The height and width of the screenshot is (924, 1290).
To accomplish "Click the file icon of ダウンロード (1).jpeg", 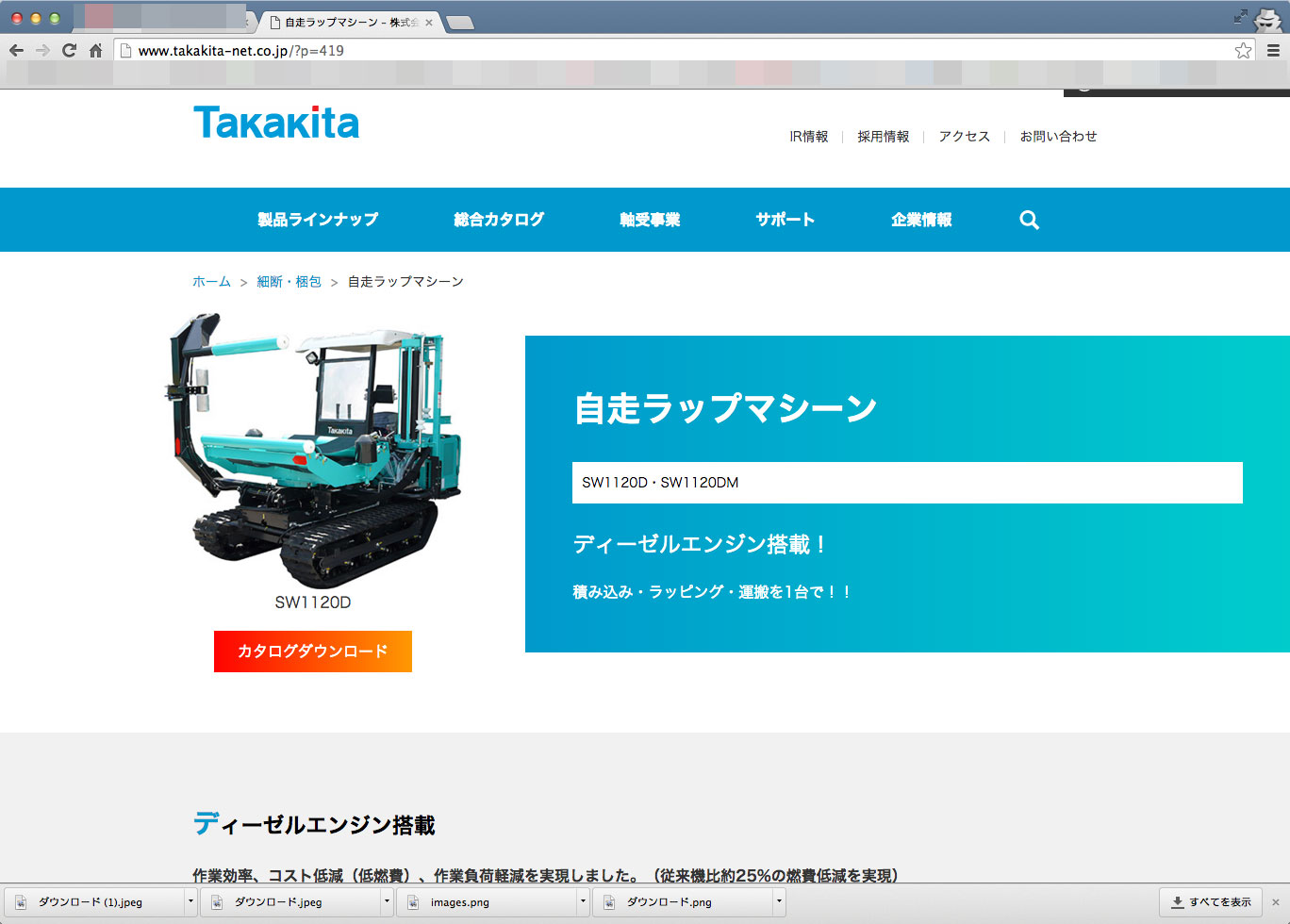I will (x=21, y=902).
